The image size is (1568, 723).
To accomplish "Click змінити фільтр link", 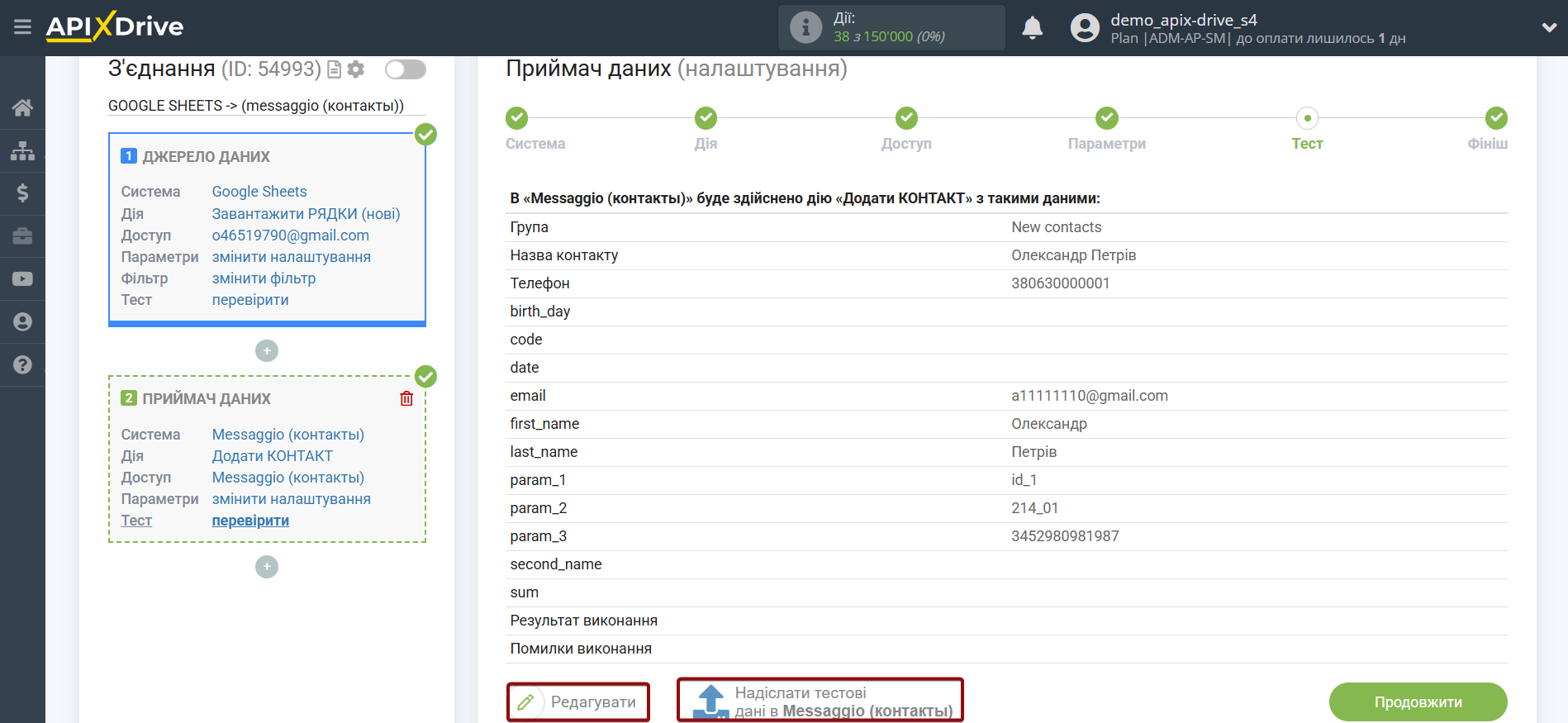I will (264, 278).
